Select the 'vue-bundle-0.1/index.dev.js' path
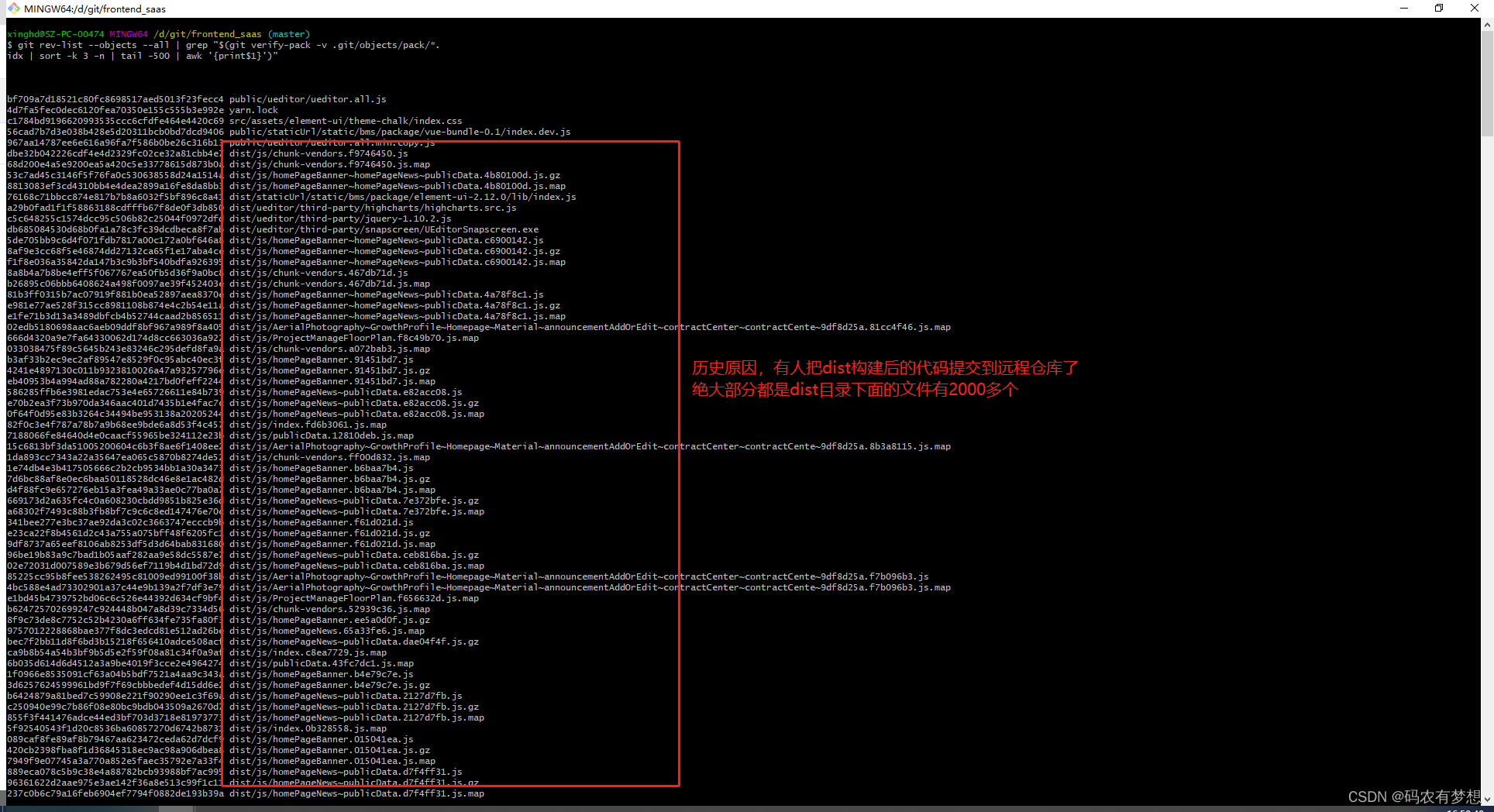Screen dimensions: 1494x812 tap(400, 132)
